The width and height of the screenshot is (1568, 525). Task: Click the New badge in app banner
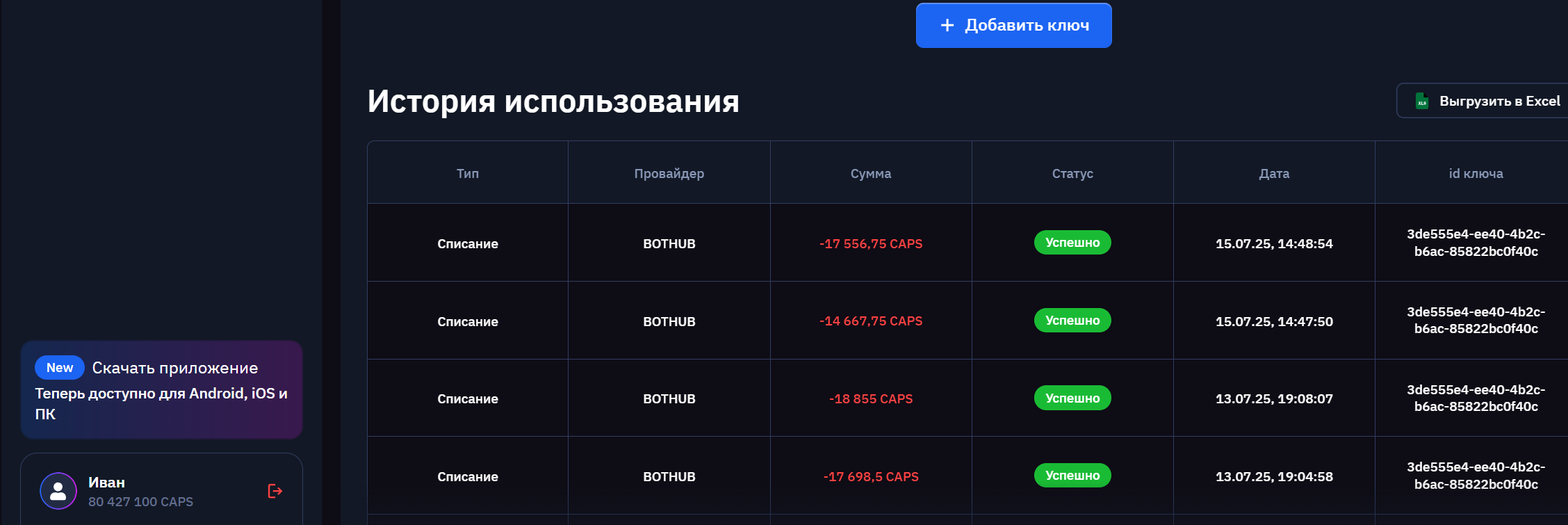pyautogui.click(x=60, y=368)
